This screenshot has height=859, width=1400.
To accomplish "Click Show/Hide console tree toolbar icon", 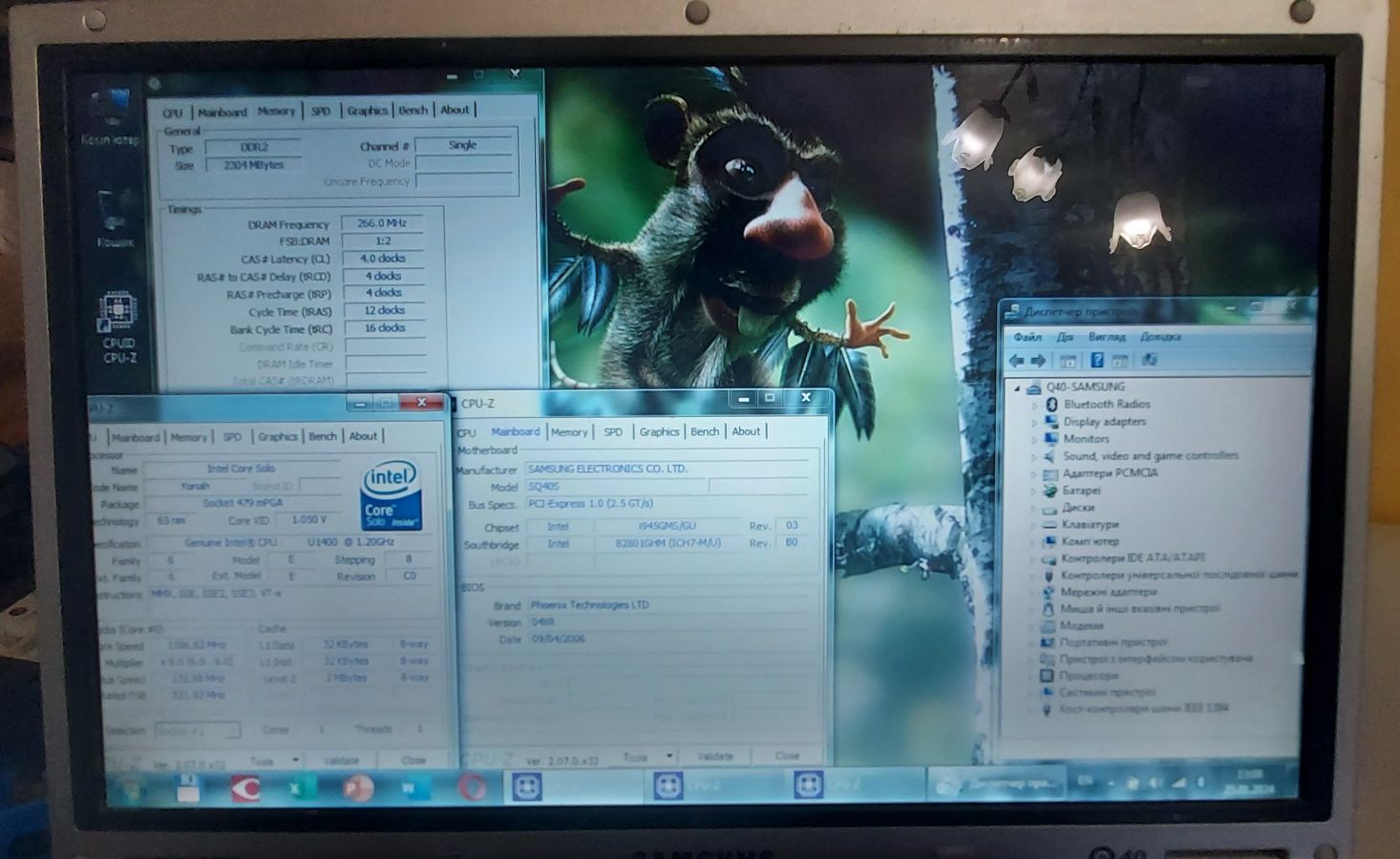I will tap(1069, 361).
